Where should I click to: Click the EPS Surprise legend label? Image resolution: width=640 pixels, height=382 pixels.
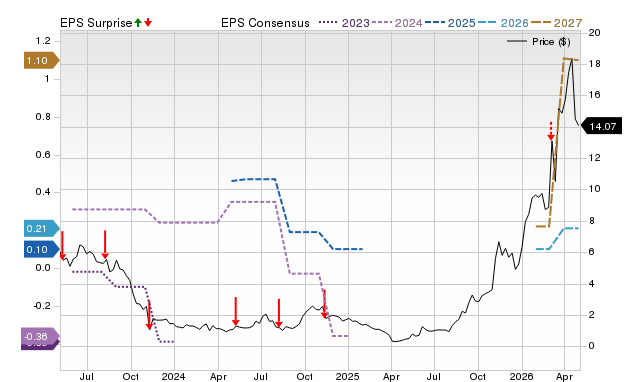pyautogui.click(x=96, y=23)
